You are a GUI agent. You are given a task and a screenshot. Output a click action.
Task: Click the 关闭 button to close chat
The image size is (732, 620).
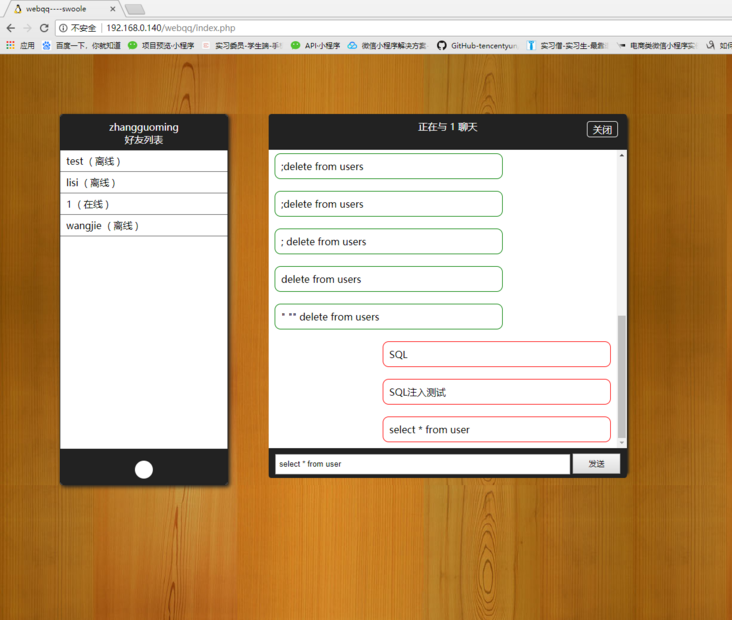tap(602, 129)
